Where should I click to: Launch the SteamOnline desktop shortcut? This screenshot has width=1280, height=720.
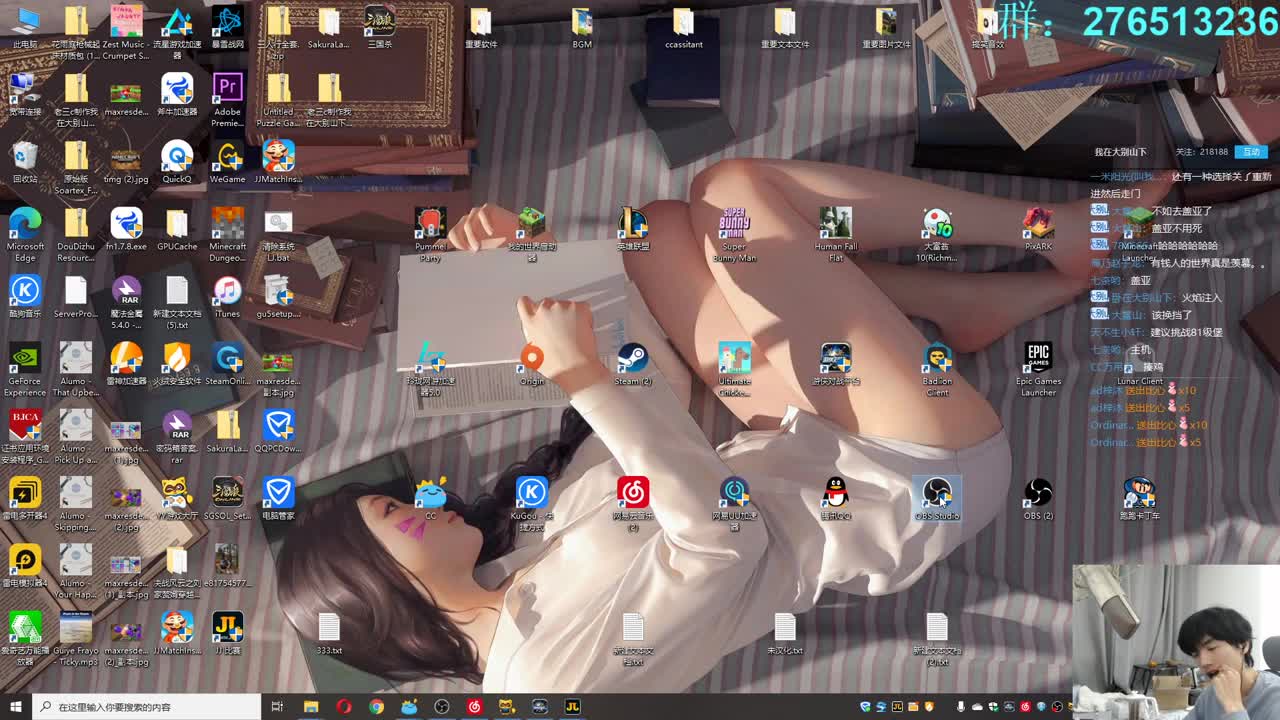coord(227,364)
